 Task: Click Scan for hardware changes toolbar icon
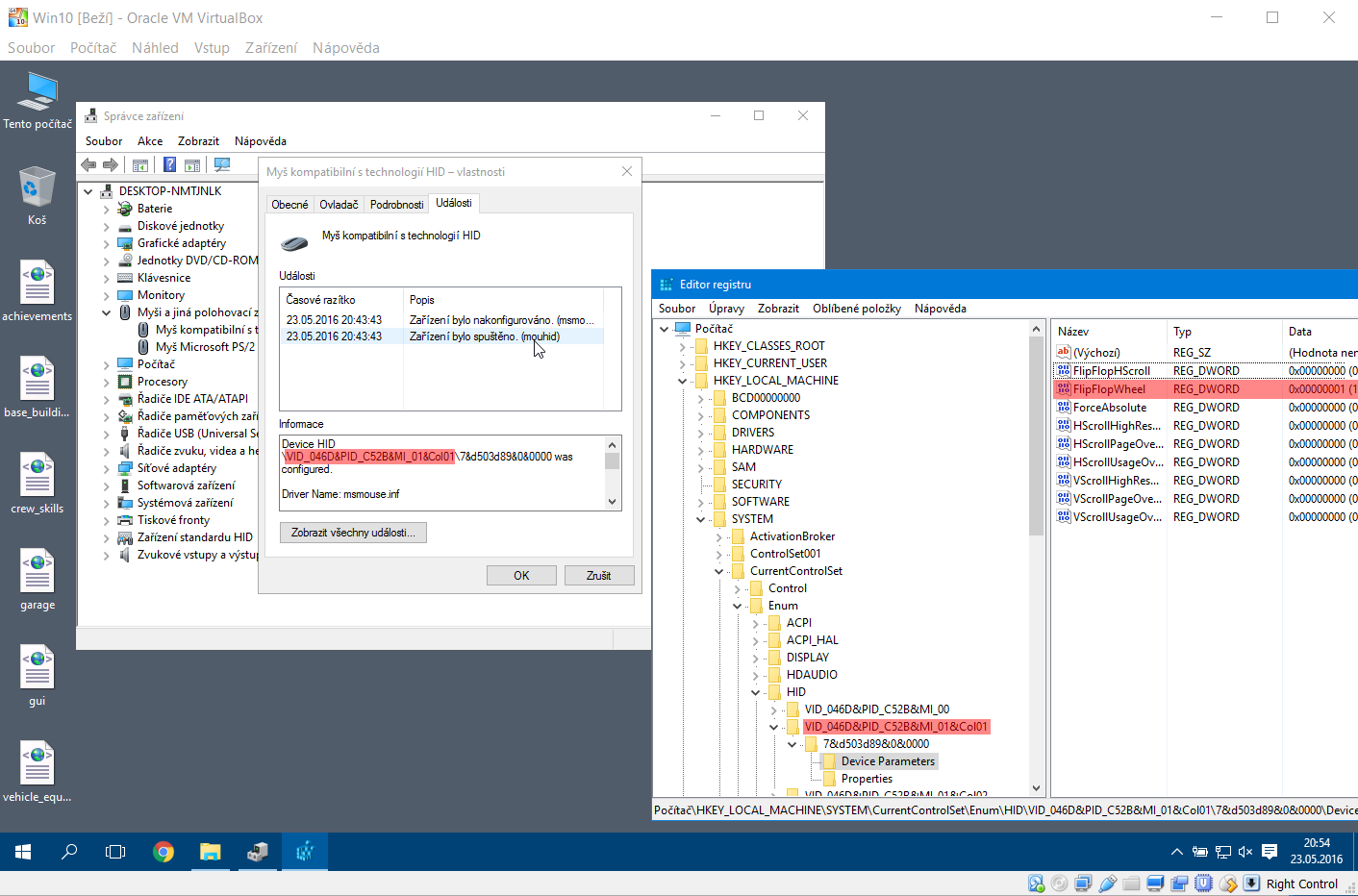click(x=222, y=165)
